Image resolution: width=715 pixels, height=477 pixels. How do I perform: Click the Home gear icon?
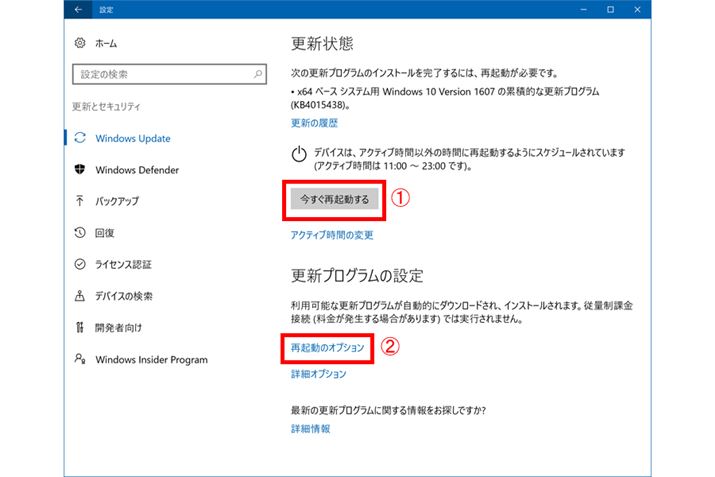click(80, 44)
